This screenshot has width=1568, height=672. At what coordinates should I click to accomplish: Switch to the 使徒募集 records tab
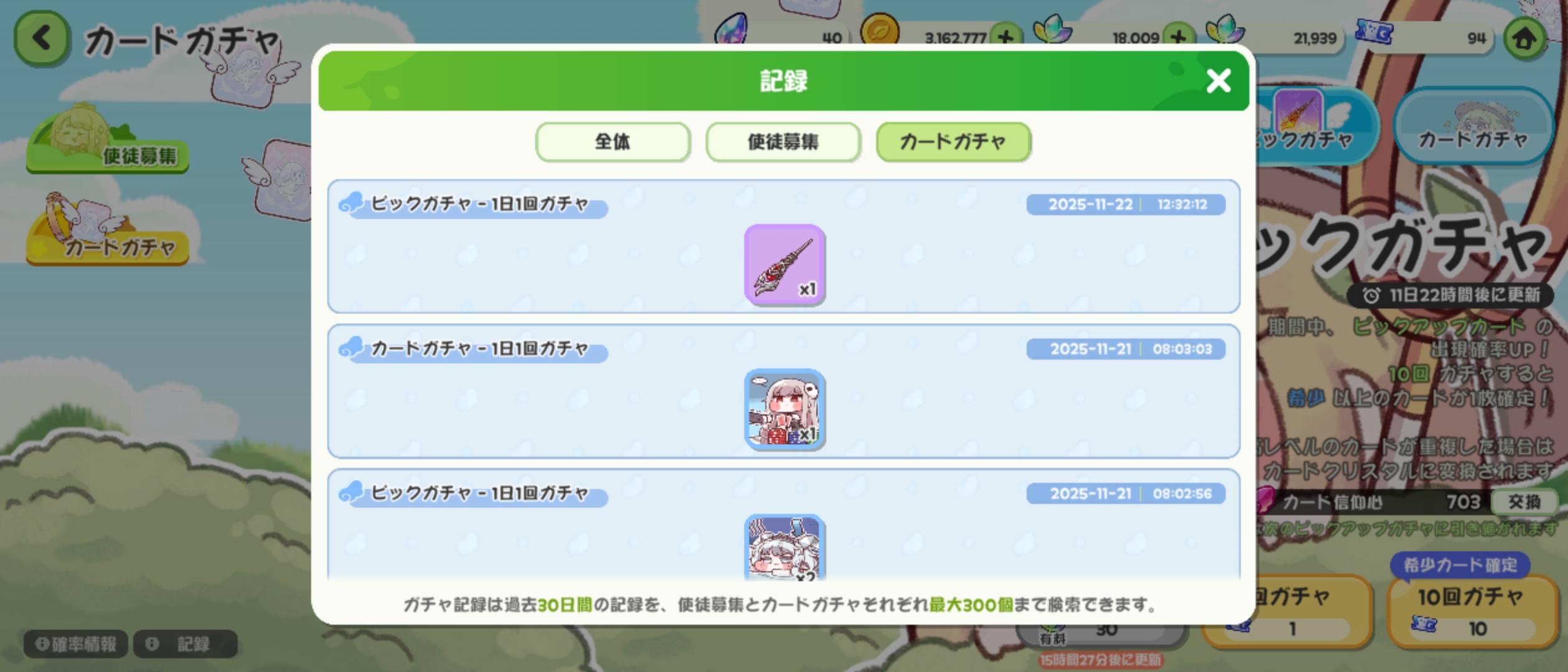coord(783,142)
